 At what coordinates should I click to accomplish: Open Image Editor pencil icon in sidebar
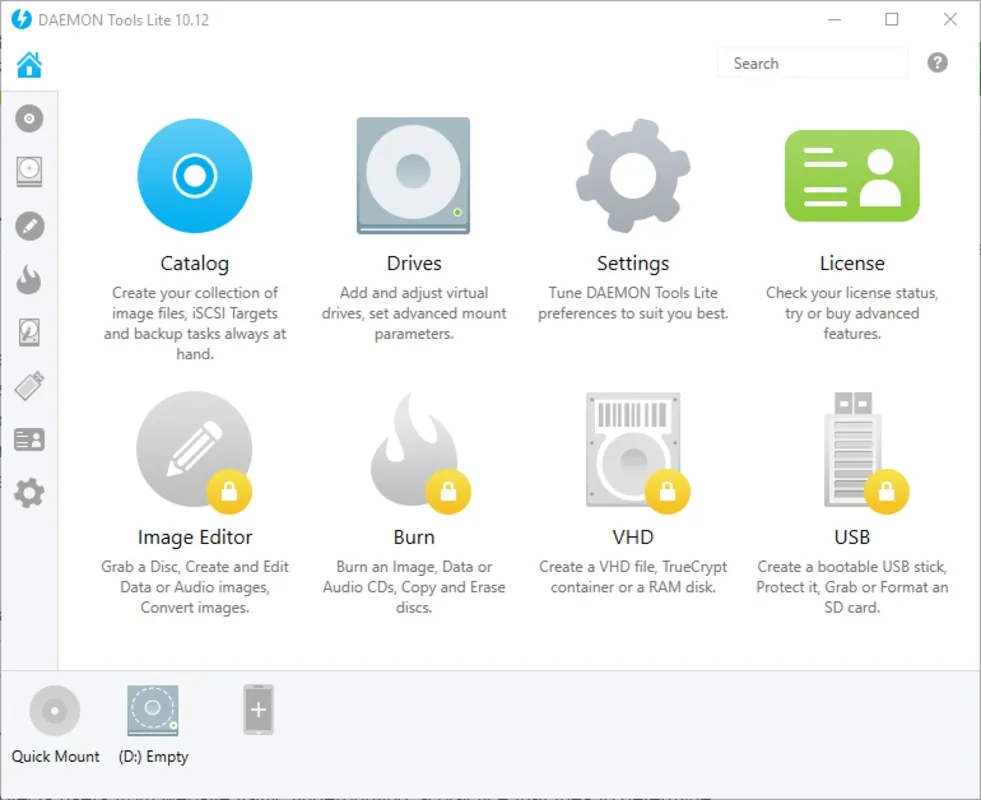[29, 226]
